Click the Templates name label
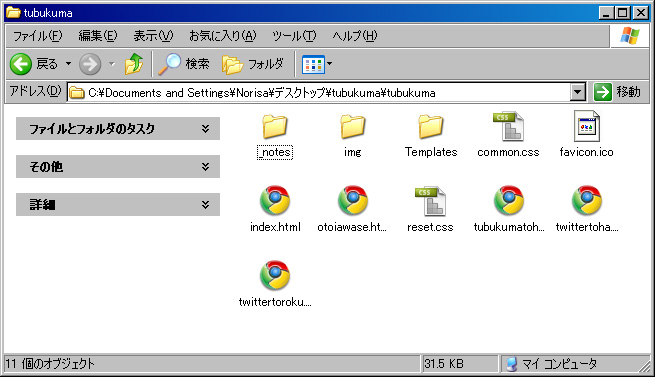 [431, 152]
